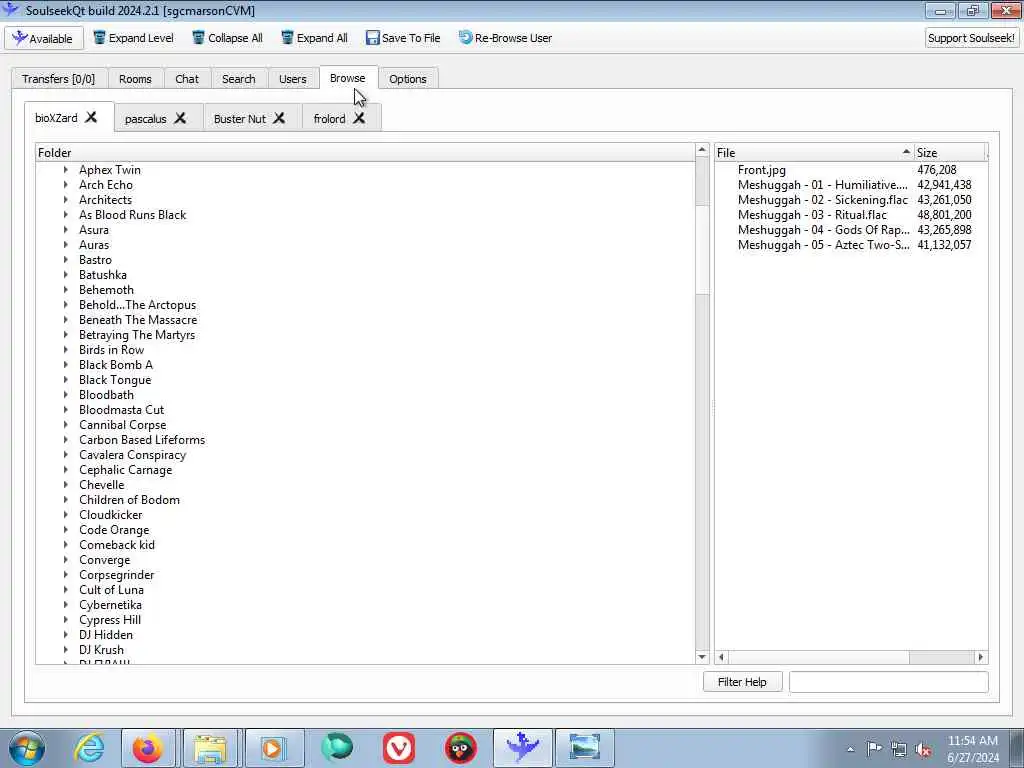Open the picture viewer taskbar icon

point(584,748)
